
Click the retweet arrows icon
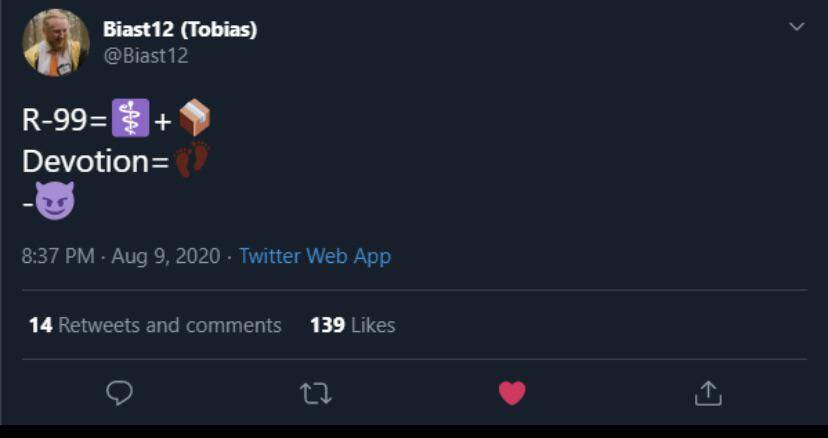pyautogui.click(x=315, y=393)
